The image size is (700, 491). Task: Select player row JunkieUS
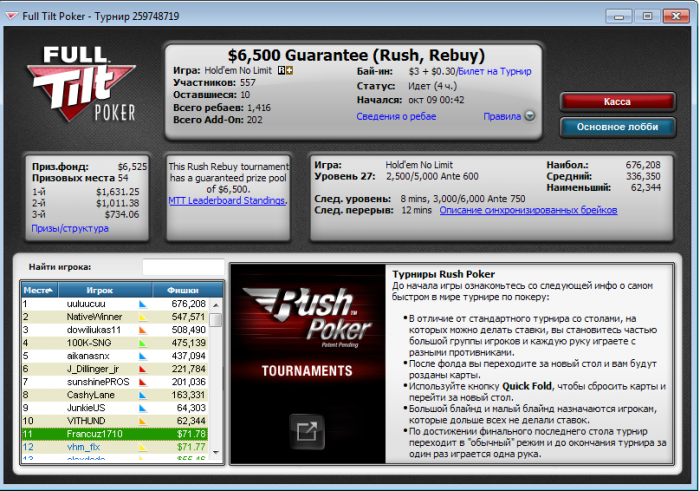coord(115,408)
